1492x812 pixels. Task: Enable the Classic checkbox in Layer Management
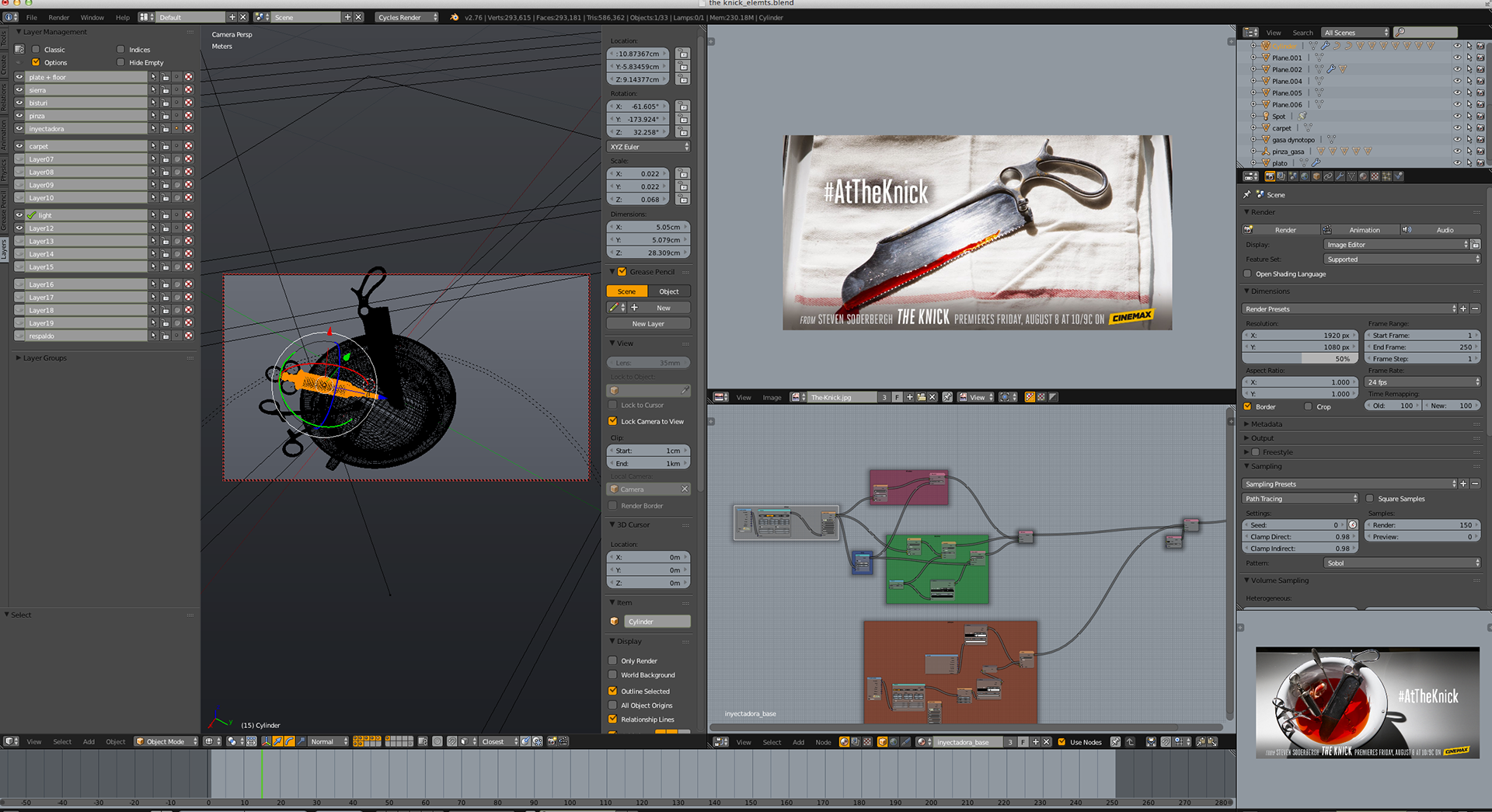36,49
